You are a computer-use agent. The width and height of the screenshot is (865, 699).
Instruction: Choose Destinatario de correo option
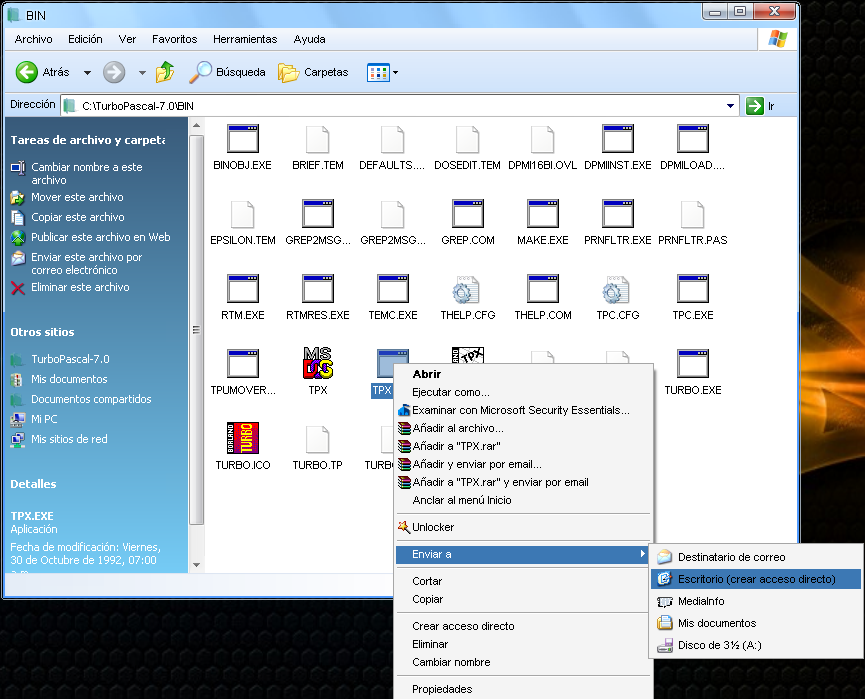[x=756, y=557]
